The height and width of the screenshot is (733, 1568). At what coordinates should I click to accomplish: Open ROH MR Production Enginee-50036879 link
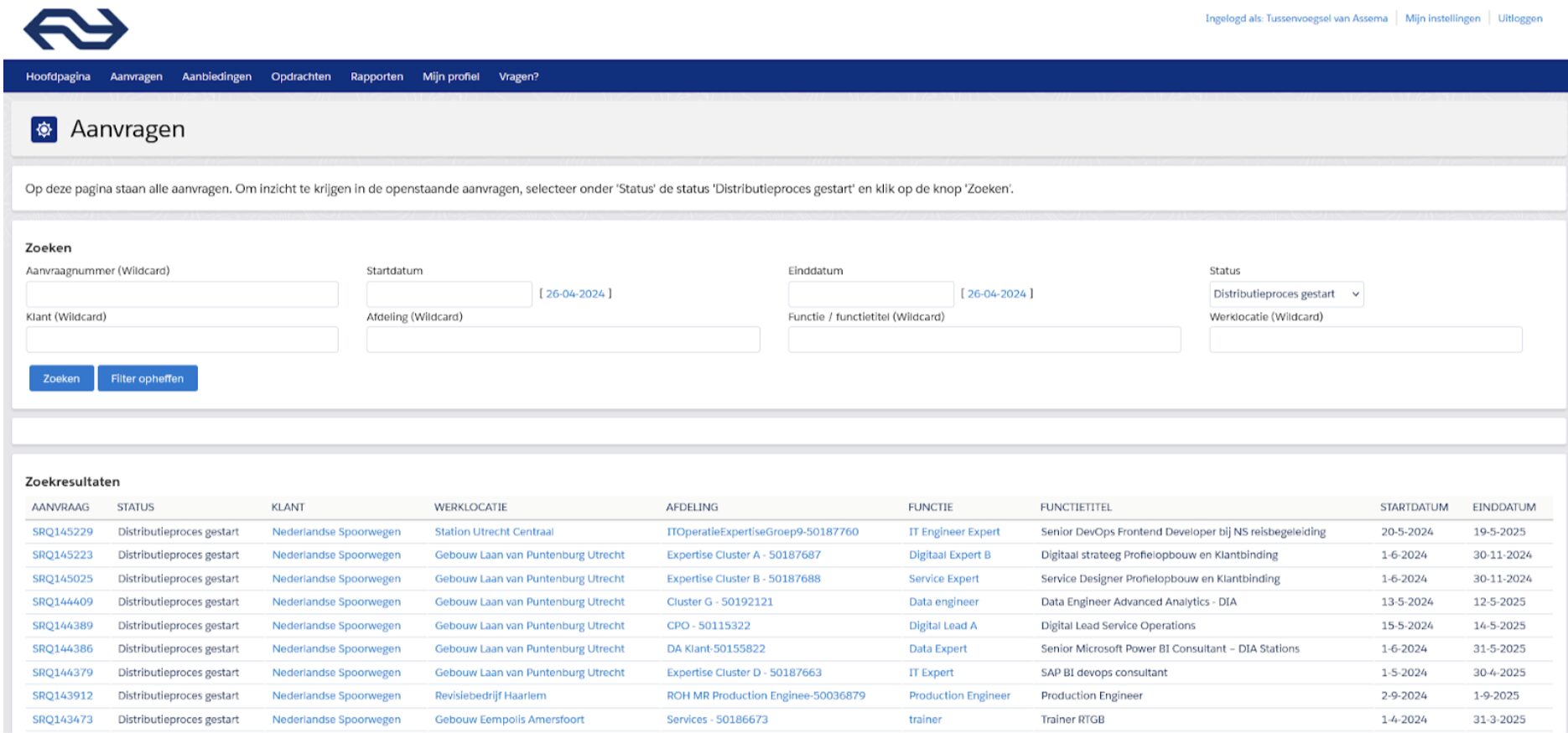pyautogui.click(x=766, y=696)
